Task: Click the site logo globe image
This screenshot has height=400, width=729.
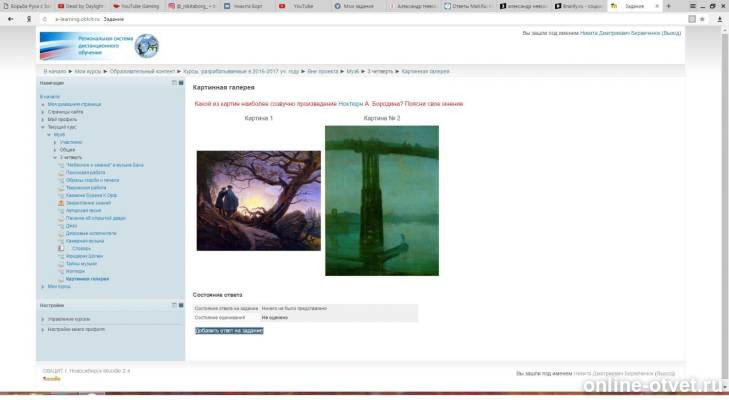Action: [x=147, y=45]
